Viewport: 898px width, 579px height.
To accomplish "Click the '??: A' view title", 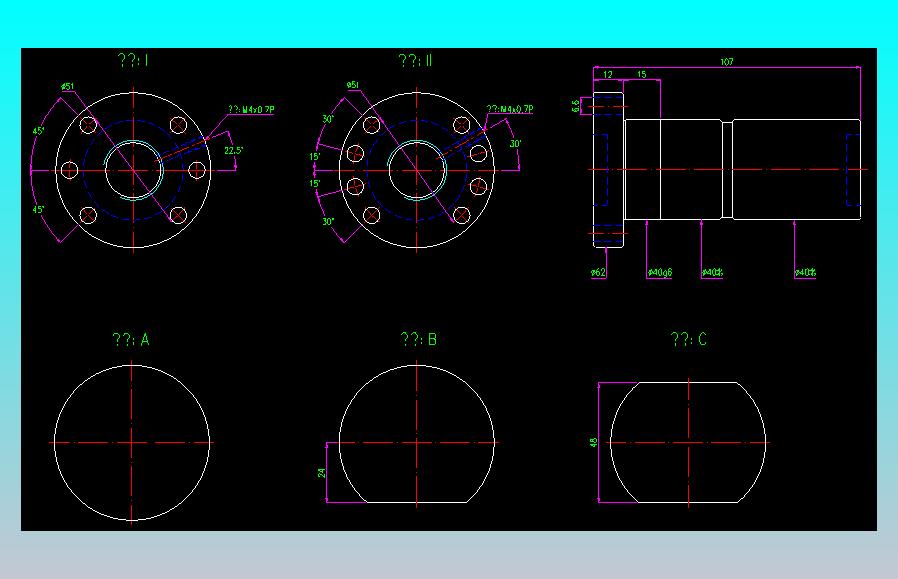I will click(131, 340).
